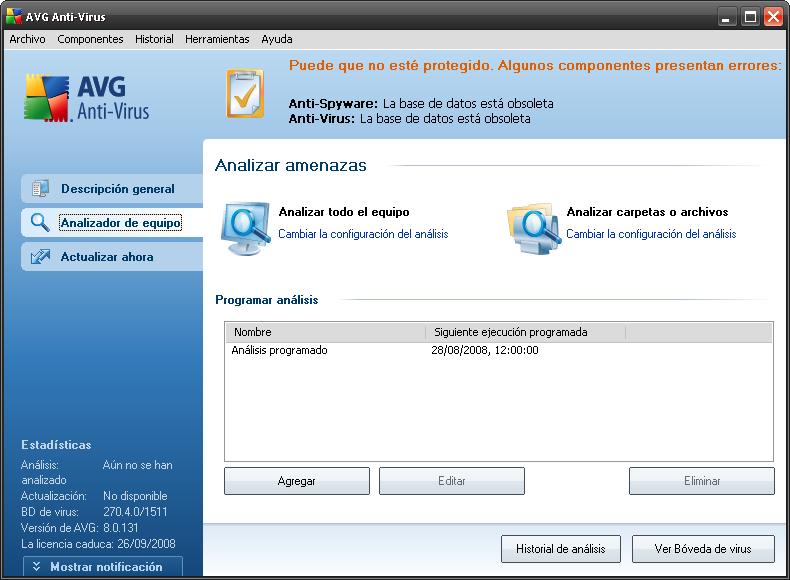This screenshot has width=790, height=580.
Task: Select Descripción general in the sidebar
Action: click(x=112, y=188)
